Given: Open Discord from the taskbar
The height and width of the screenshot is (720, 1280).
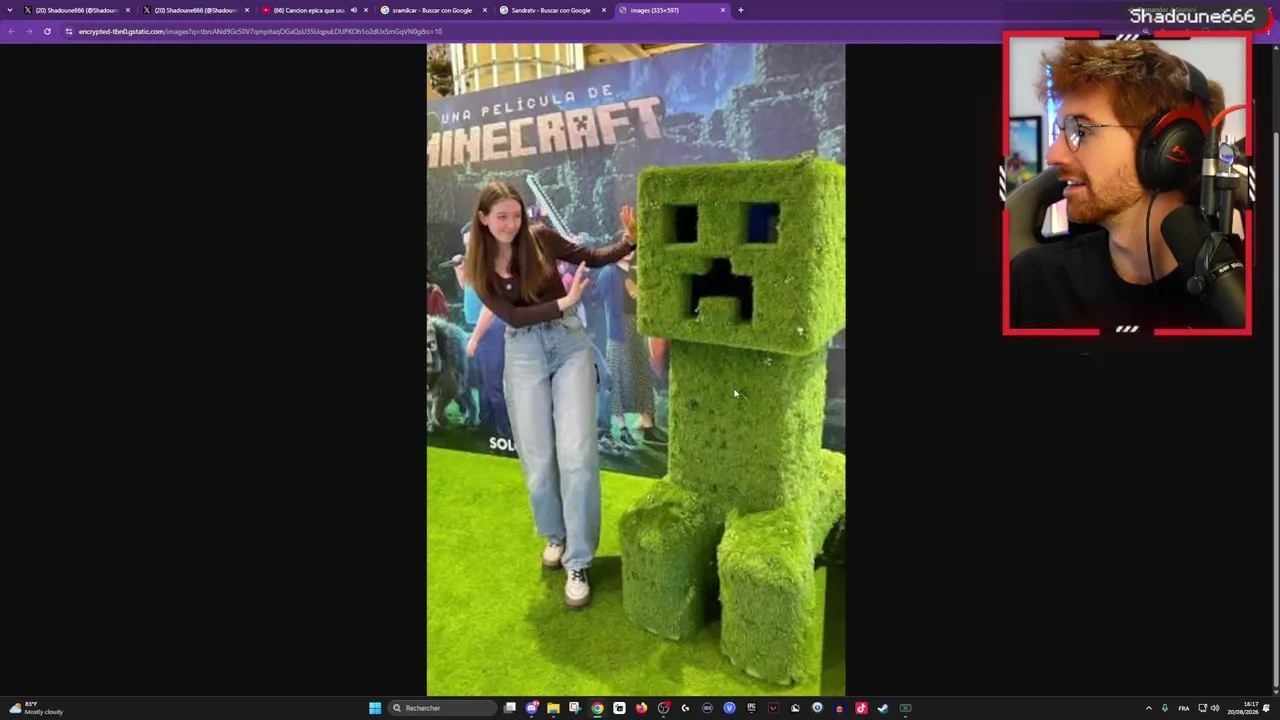Looking at the screenshot, I should coord(532,708).
